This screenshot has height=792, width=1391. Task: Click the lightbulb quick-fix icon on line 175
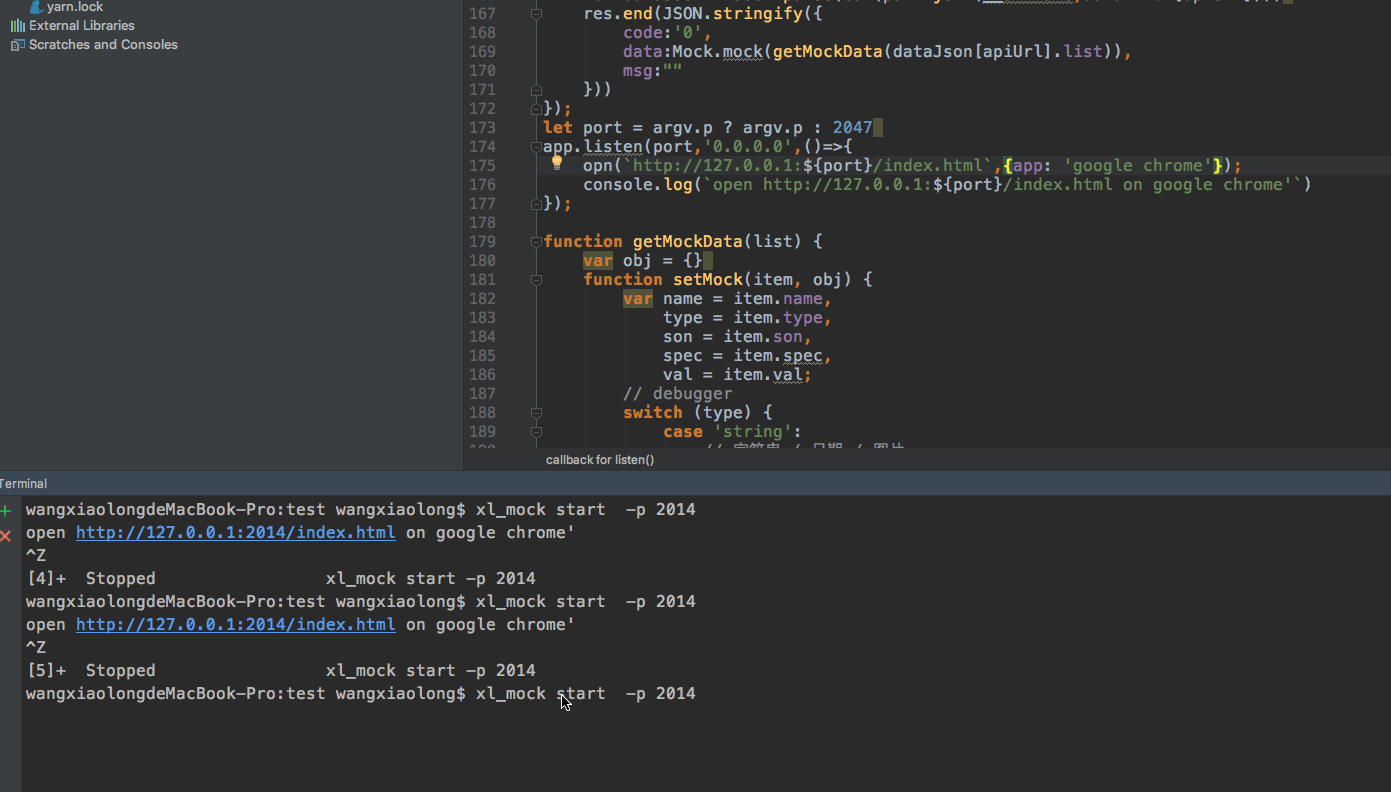(x=558, y=163)
